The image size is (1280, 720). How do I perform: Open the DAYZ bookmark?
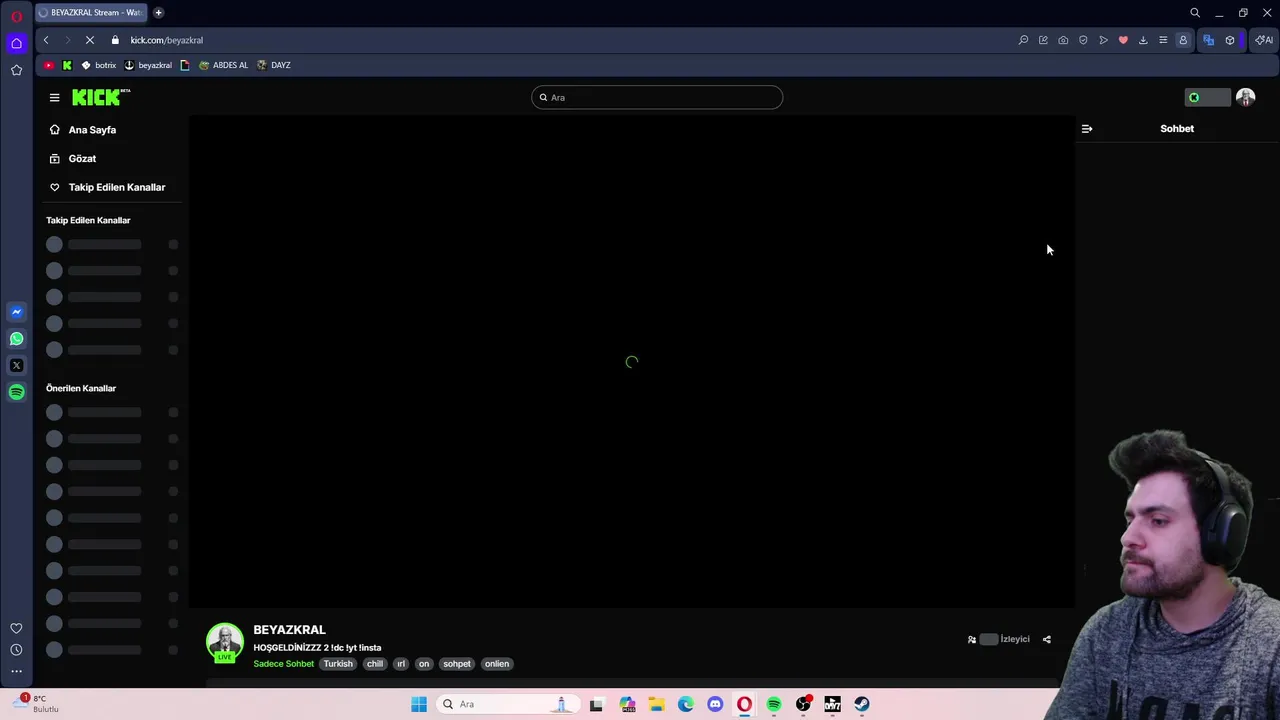coord(274,65)
